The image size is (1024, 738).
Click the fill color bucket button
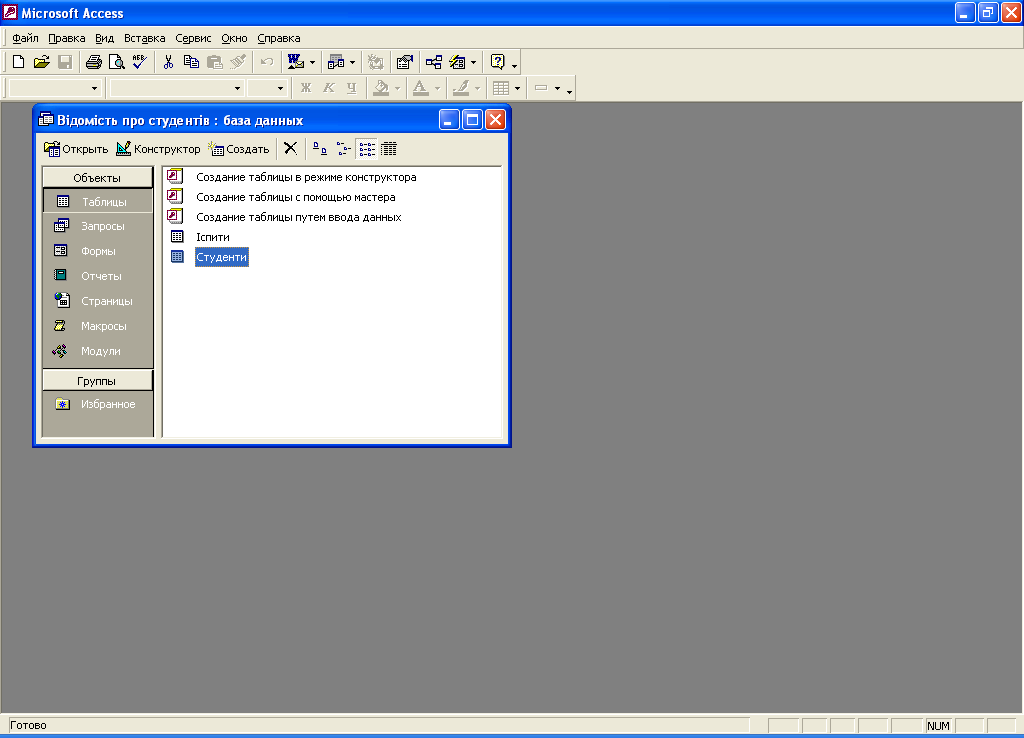[x=381, y=88]
